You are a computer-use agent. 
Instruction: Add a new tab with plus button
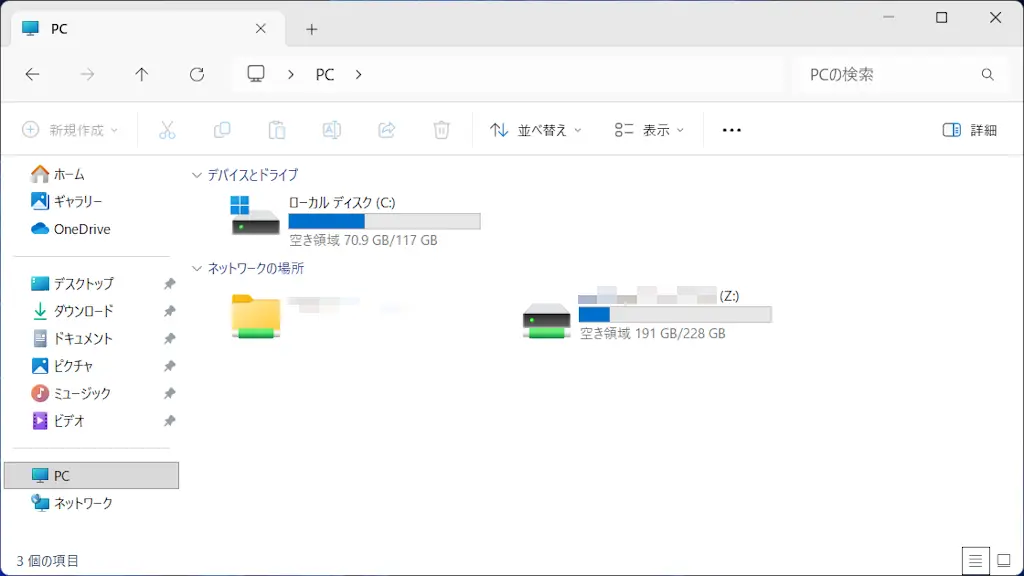(311, 29)
